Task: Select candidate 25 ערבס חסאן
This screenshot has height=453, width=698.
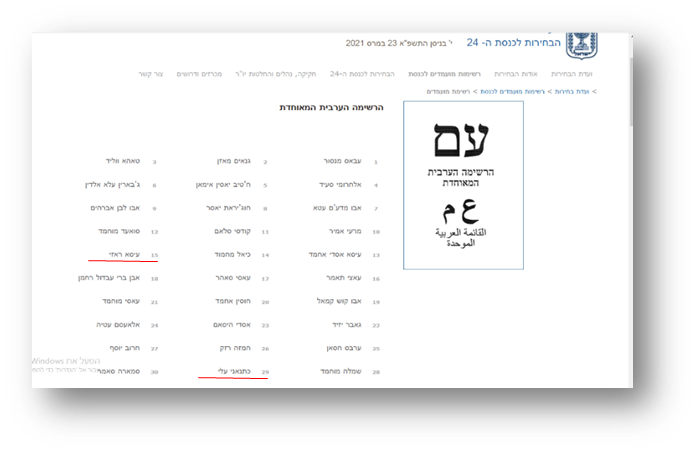Action: pos(344,348)
